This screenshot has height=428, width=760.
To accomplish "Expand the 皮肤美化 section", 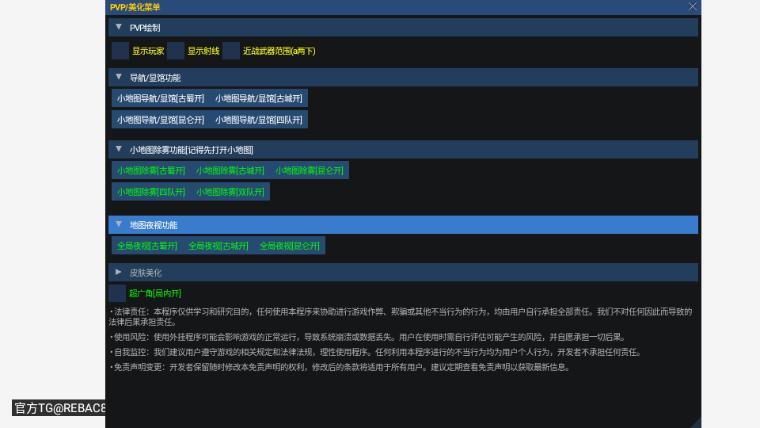I will coord(119,272).
